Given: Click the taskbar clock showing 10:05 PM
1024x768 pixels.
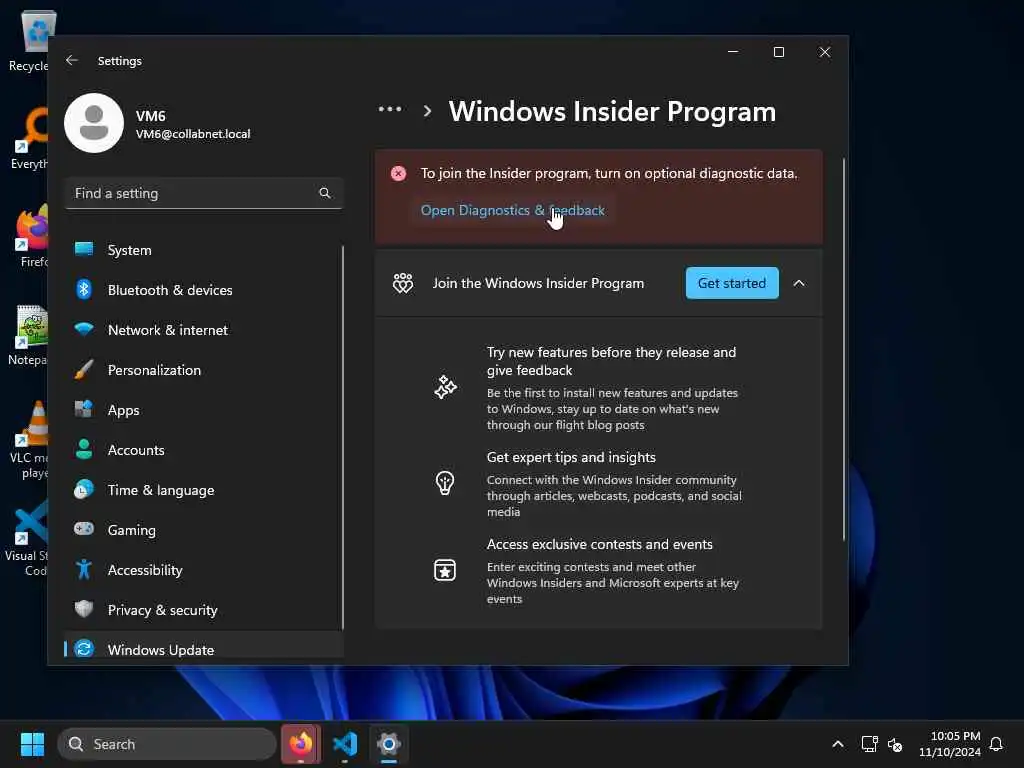Looking at the screenshot, I should click(x=949, y=744).
